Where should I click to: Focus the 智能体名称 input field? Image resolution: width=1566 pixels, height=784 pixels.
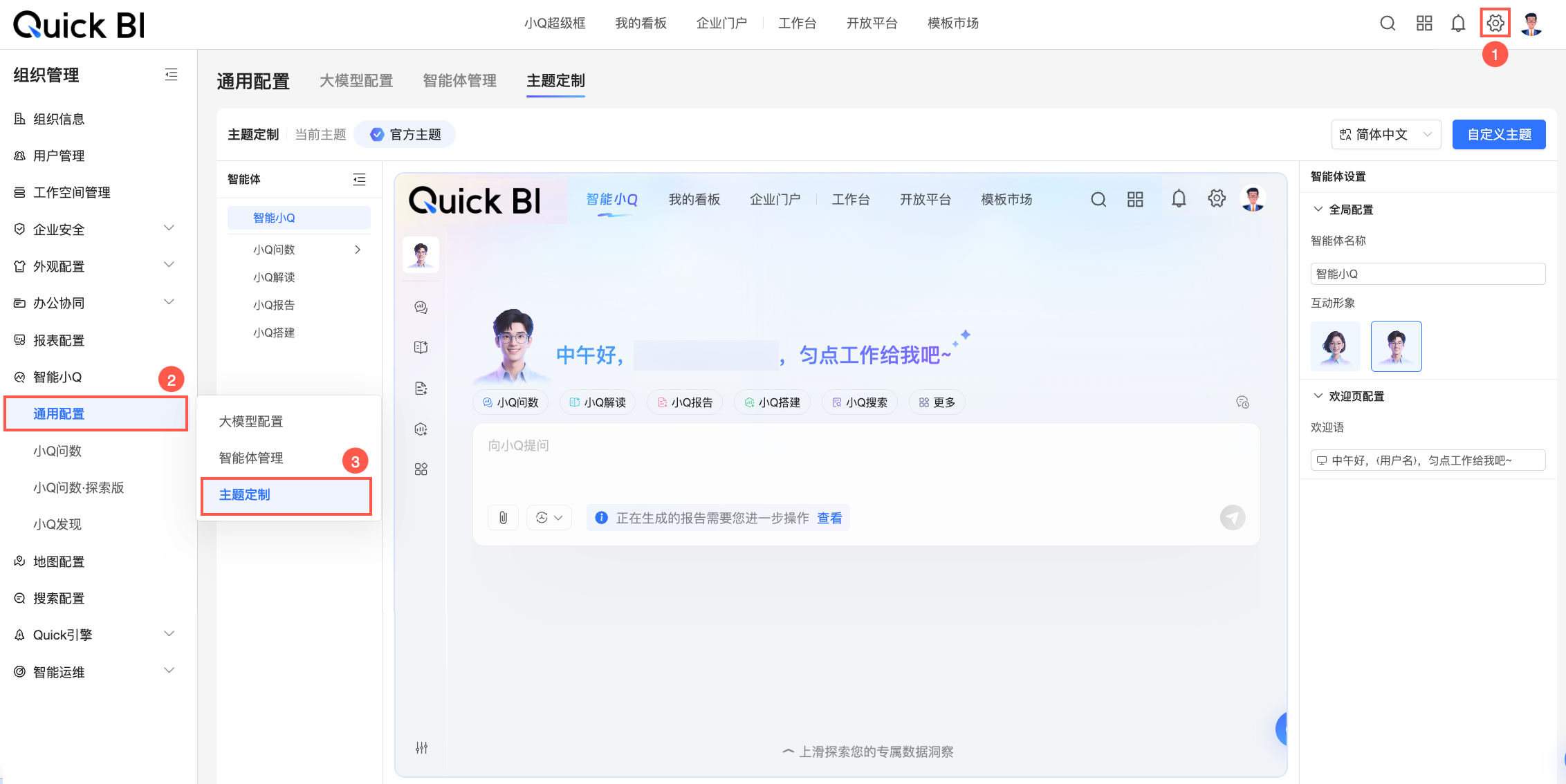(1428, 274)
